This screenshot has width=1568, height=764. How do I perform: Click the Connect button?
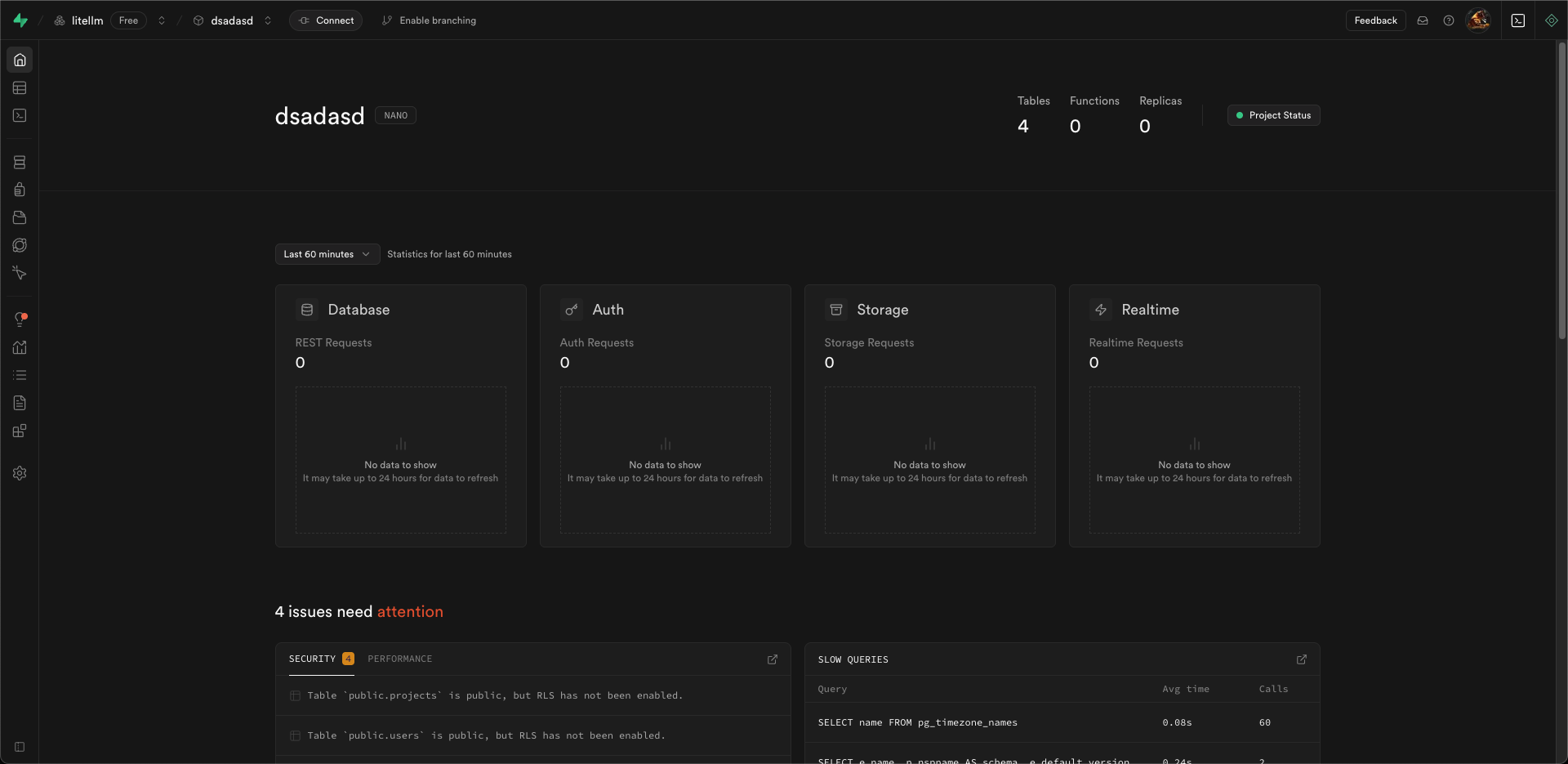coord(326,20)
